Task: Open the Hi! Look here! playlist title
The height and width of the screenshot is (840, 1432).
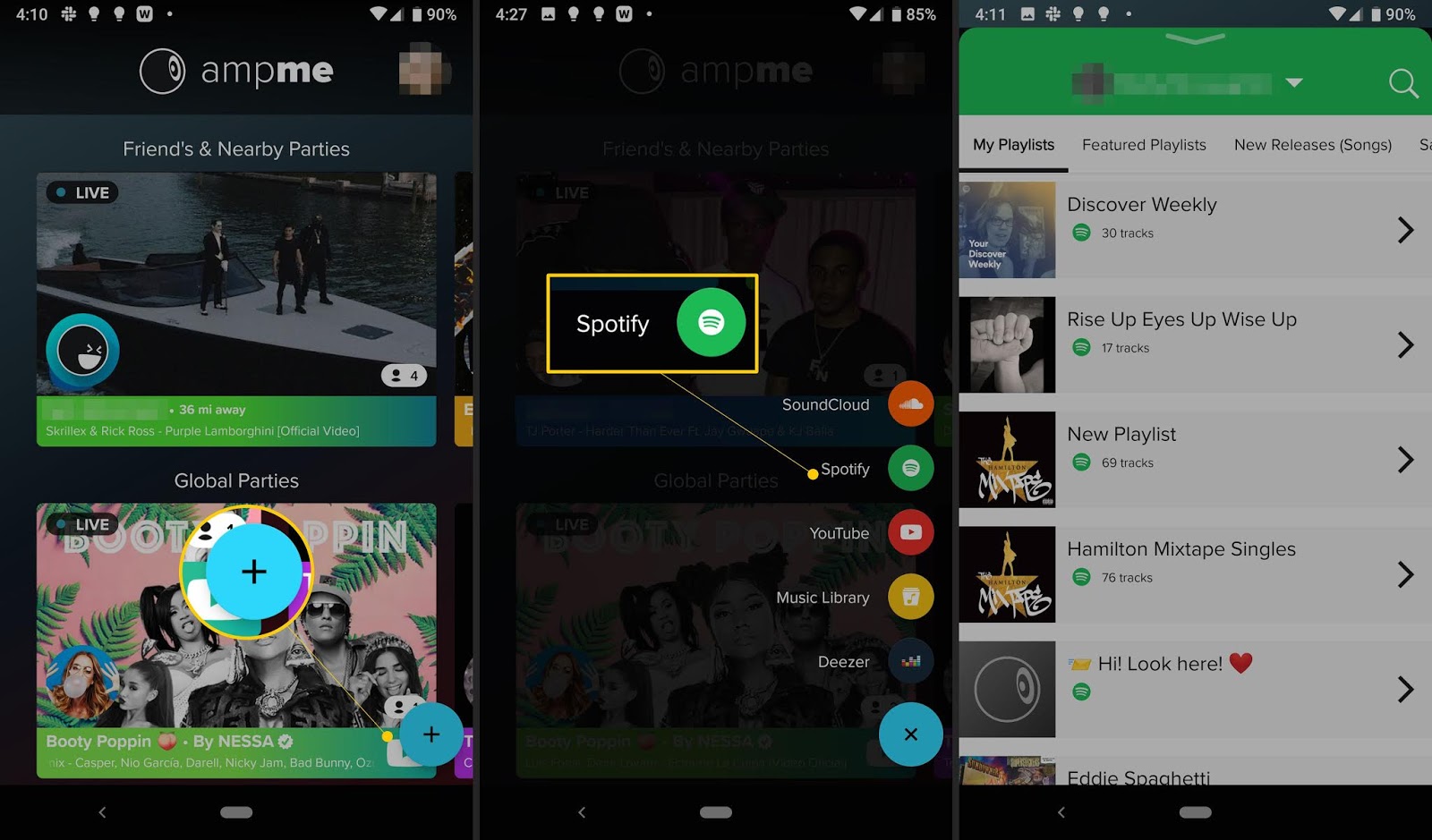Action: point(1160,663)
